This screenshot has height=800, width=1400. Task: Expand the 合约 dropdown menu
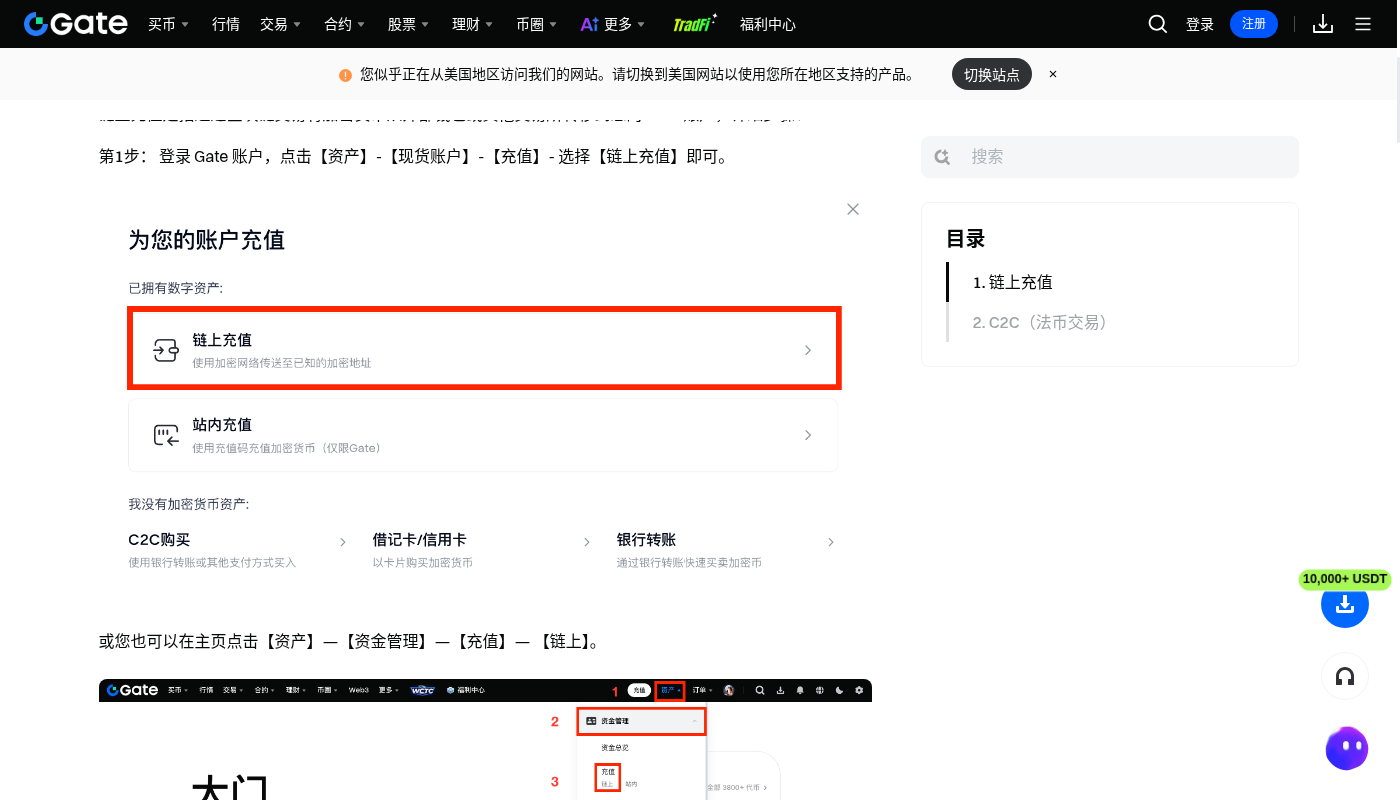coord(345,24)
